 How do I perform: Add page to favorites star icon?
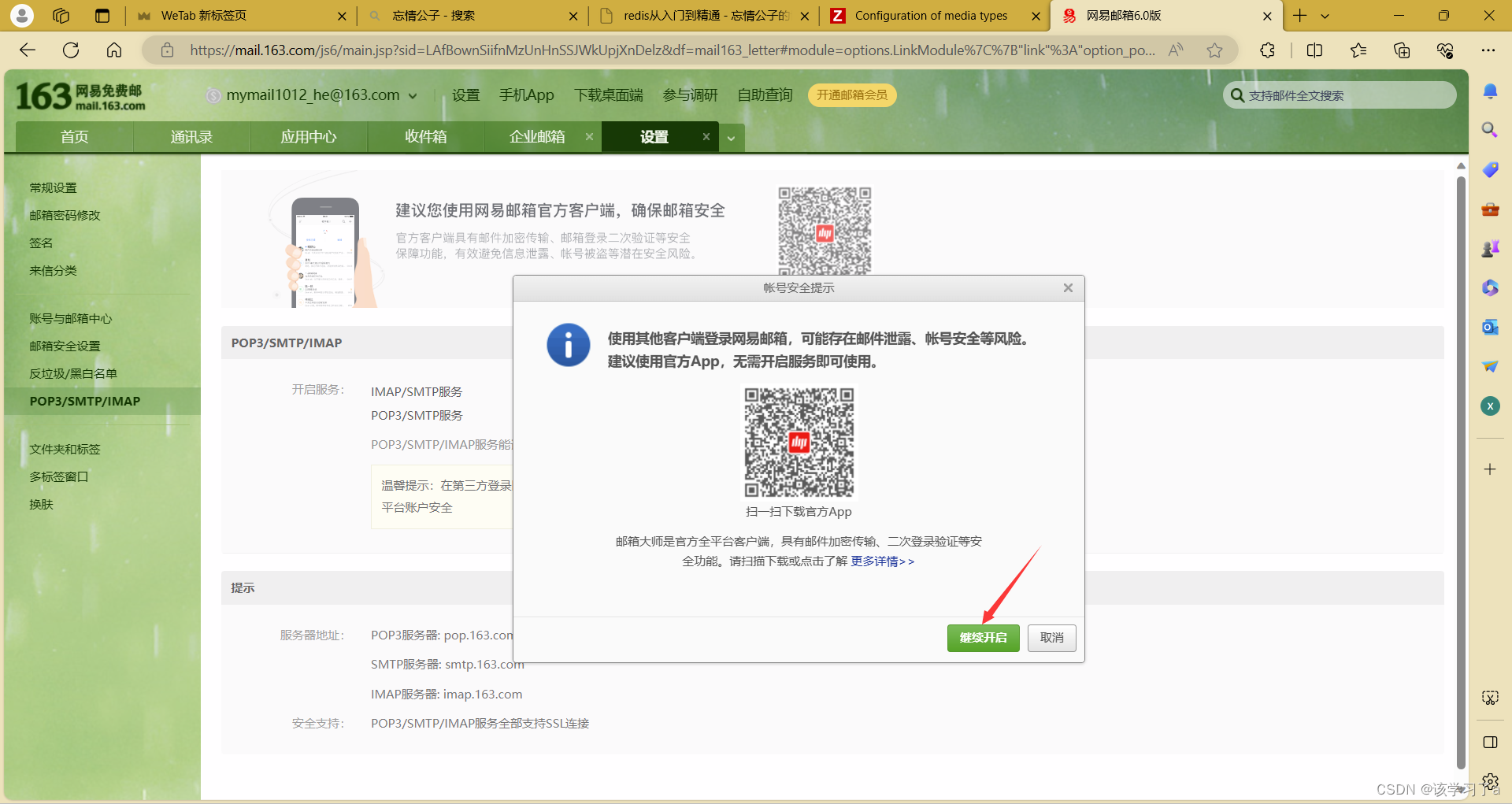1214,50
